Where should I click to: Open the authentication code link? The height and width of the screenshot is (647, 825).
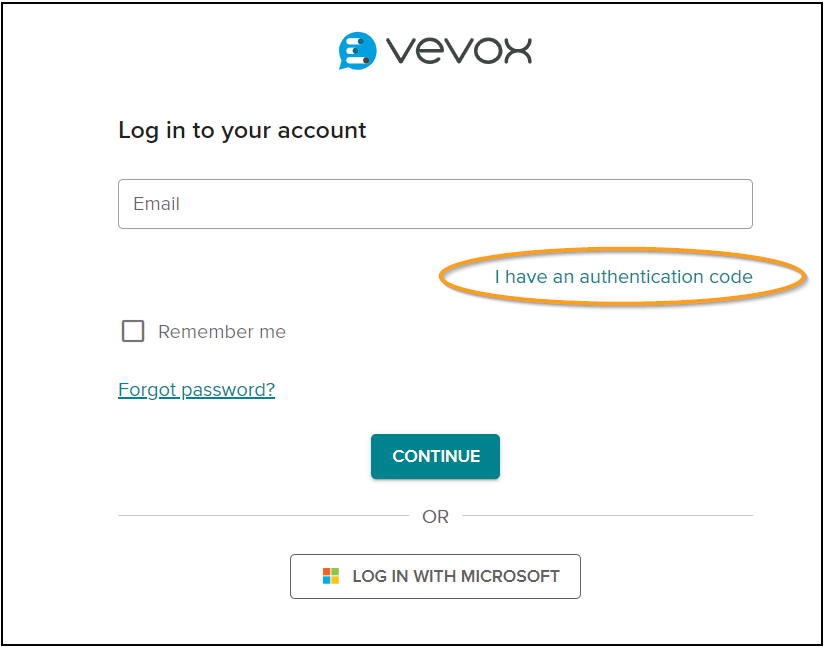(x=623, y=277)
